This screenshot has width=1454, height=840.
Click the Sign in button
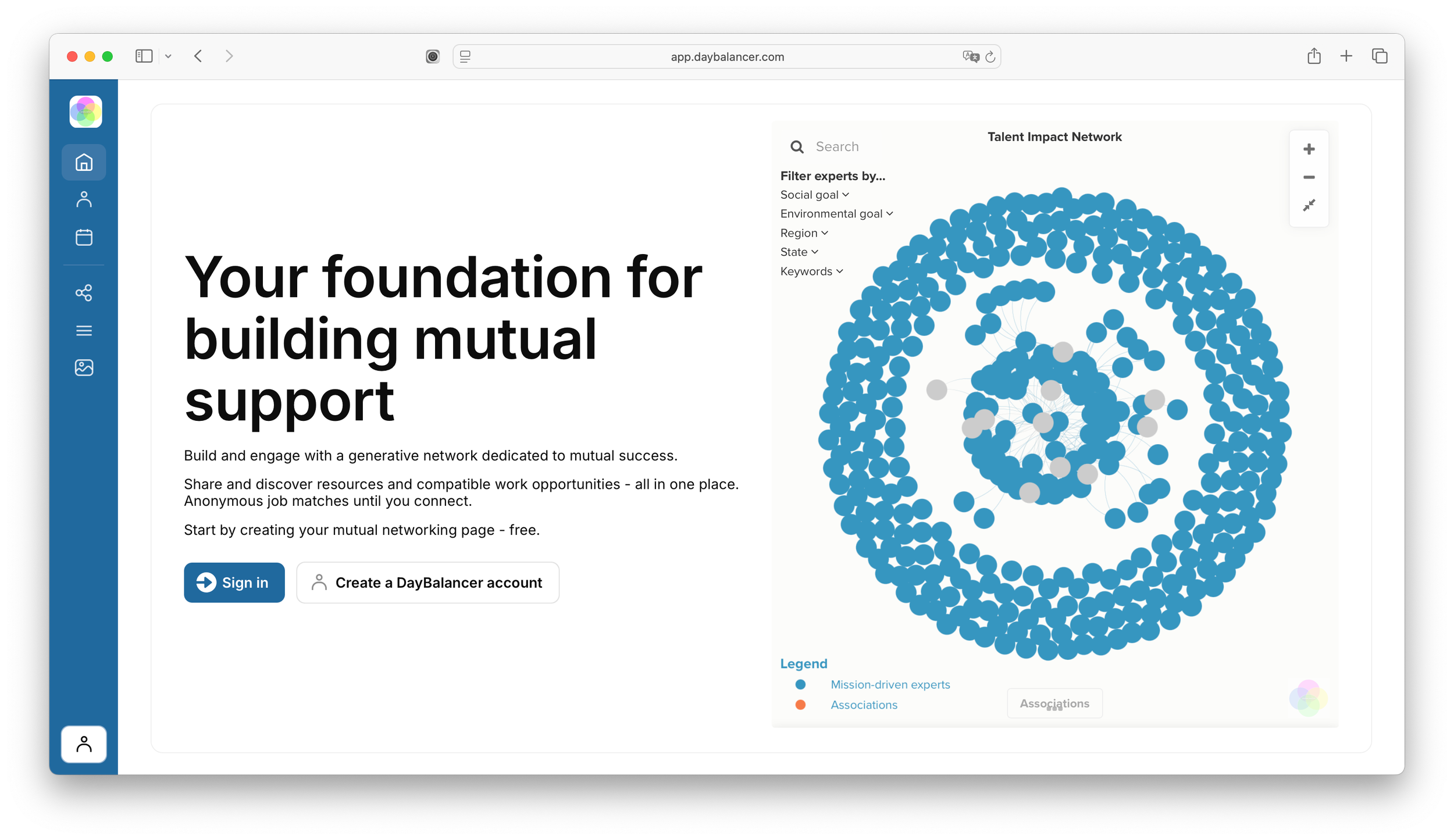[234, 582]
